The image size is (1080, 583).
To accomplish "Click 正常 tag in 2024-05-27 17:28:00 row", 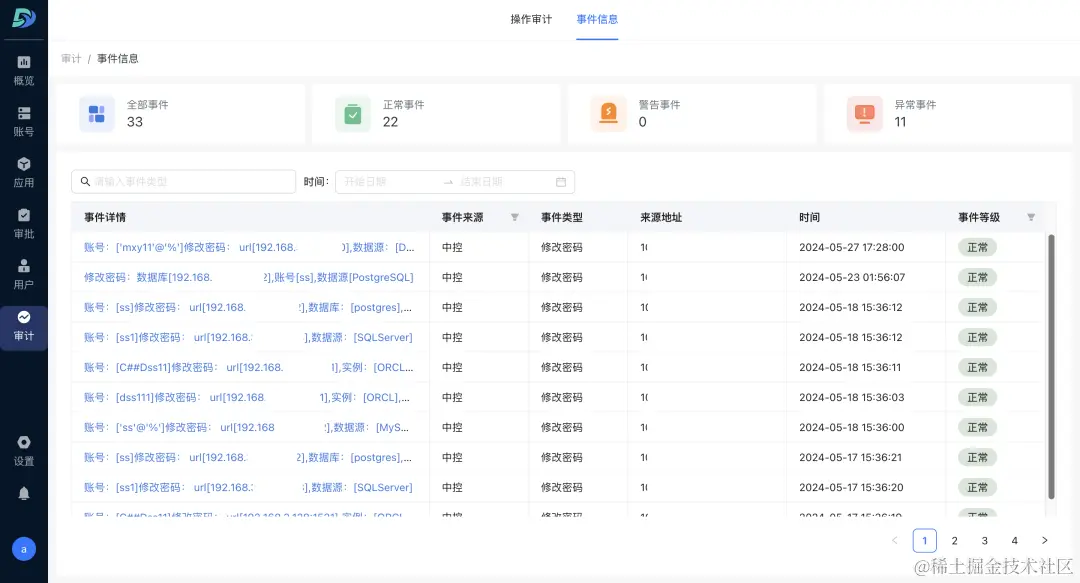I will [x=977, y=247].
